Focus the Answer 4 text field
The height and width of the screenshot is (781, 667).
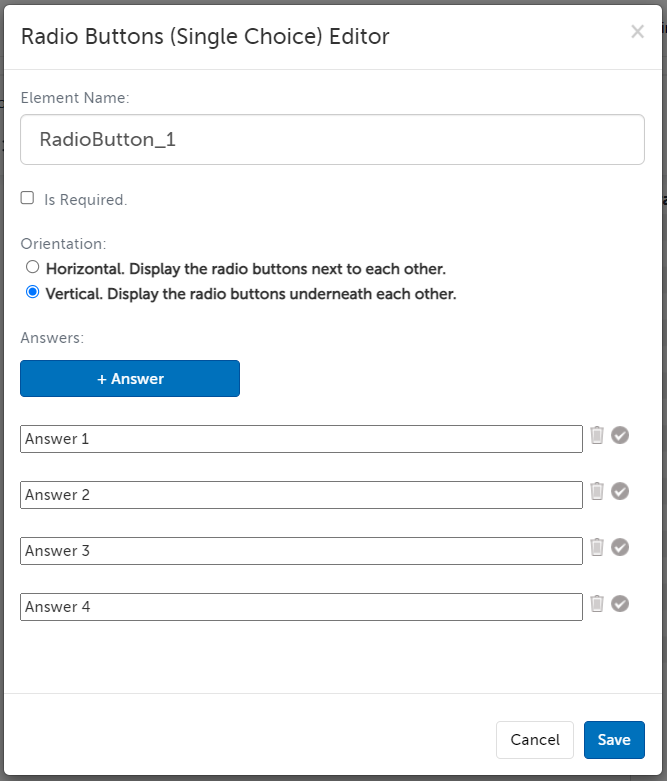click(x=301, y=607)
